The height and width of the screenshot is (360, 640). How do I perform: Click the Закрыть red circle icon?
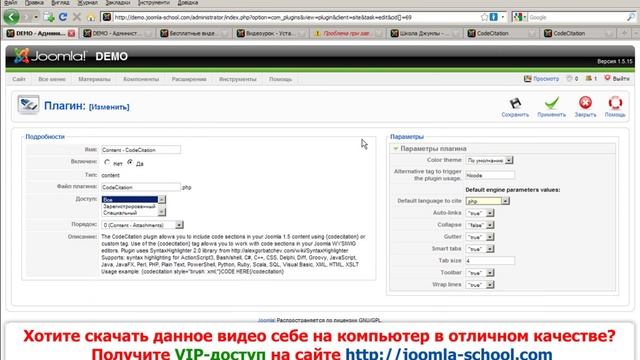585,103
